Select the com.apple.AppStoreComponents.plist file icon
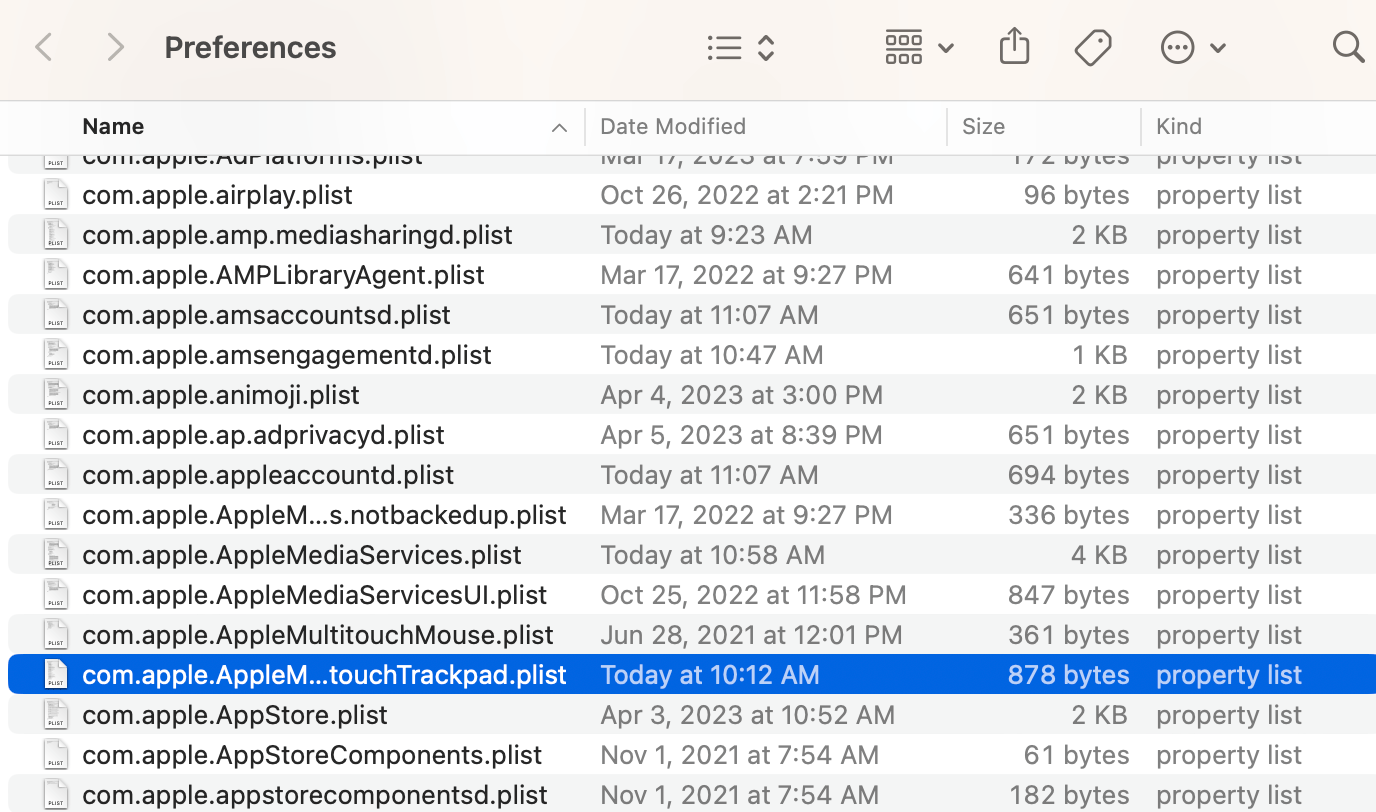This screenshot has height=812, width=1376. tap(56, 755)
